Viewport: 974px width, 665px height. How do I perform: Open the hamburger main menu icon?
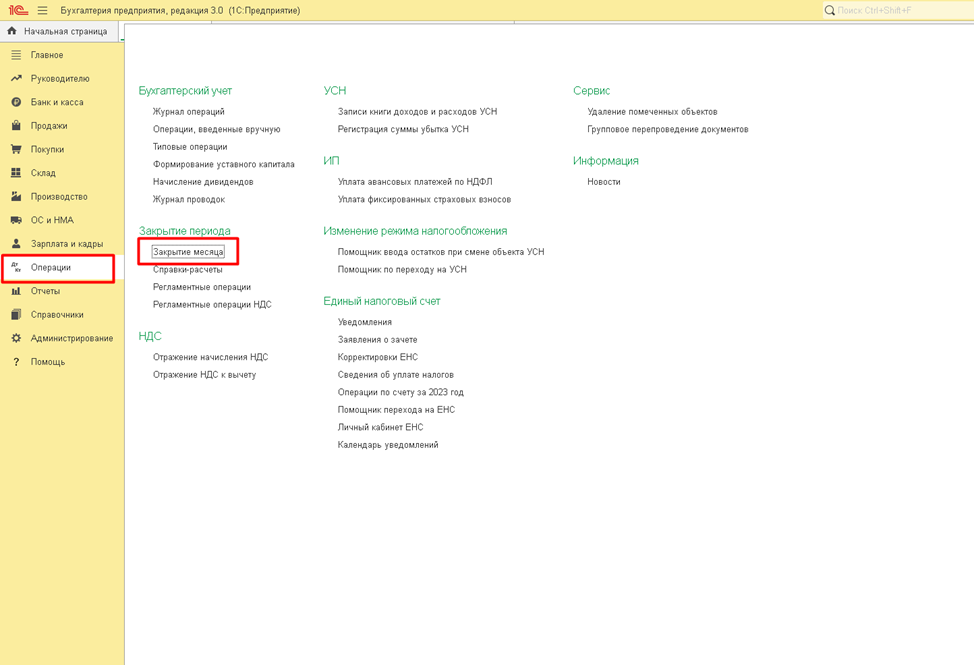pyautogui.click(x=42, y=11)
